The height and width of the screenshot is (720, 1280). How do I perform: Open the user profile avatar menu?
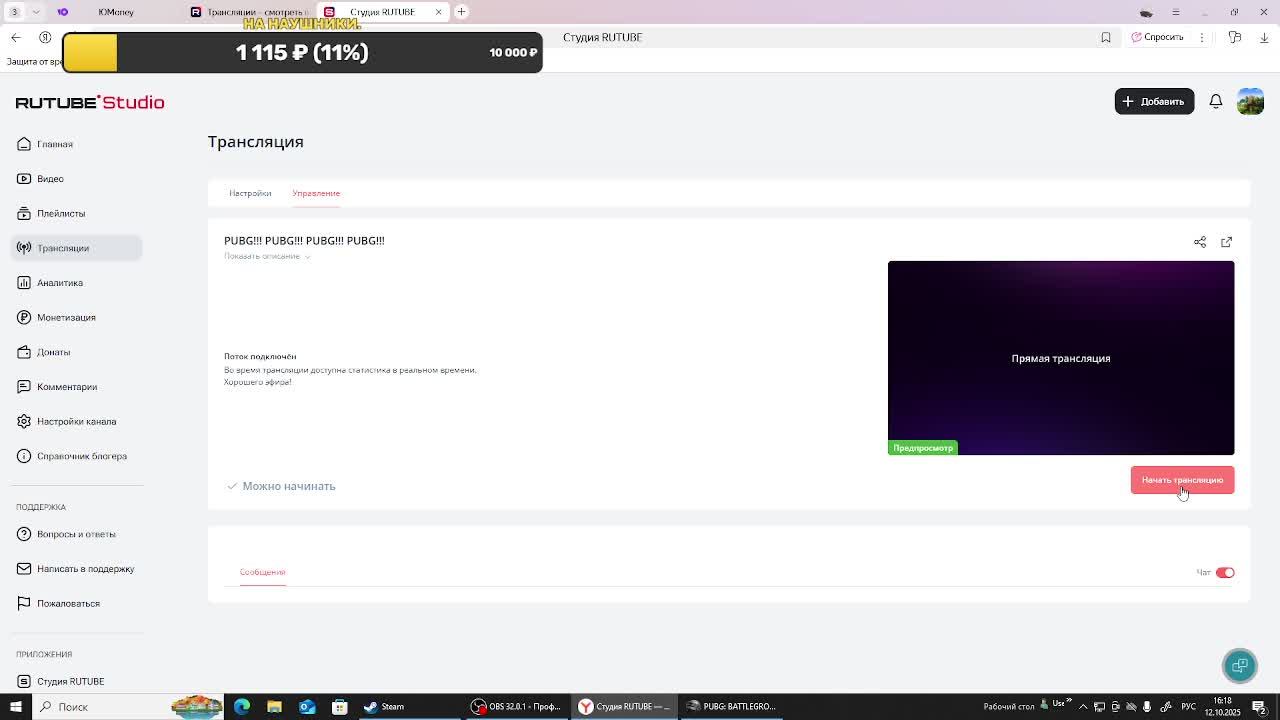tap(1250, 101)
